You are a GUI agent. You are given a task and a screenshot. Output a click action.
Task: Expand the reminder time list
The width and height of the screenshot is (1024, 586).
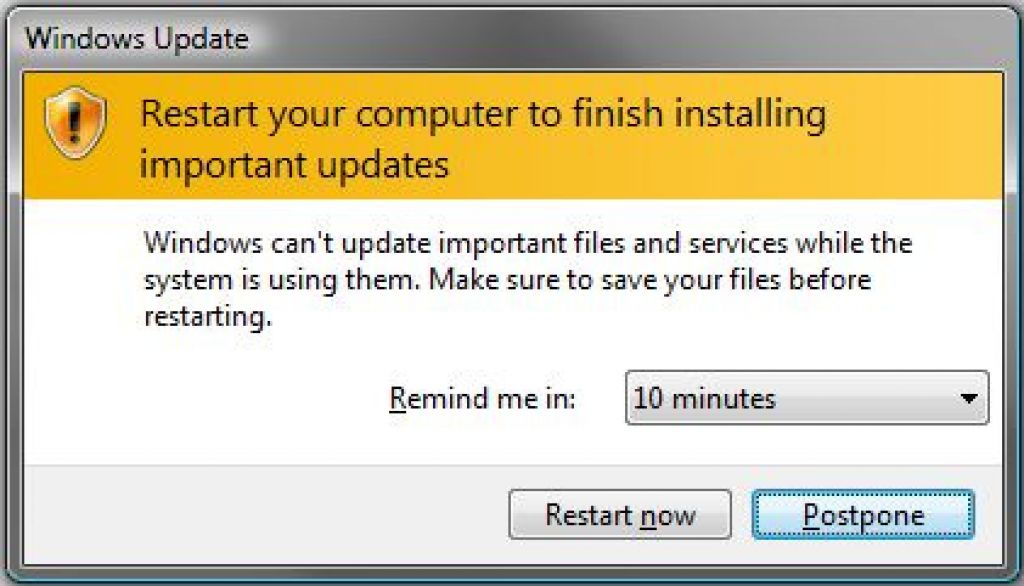click(x=967, y=398)
